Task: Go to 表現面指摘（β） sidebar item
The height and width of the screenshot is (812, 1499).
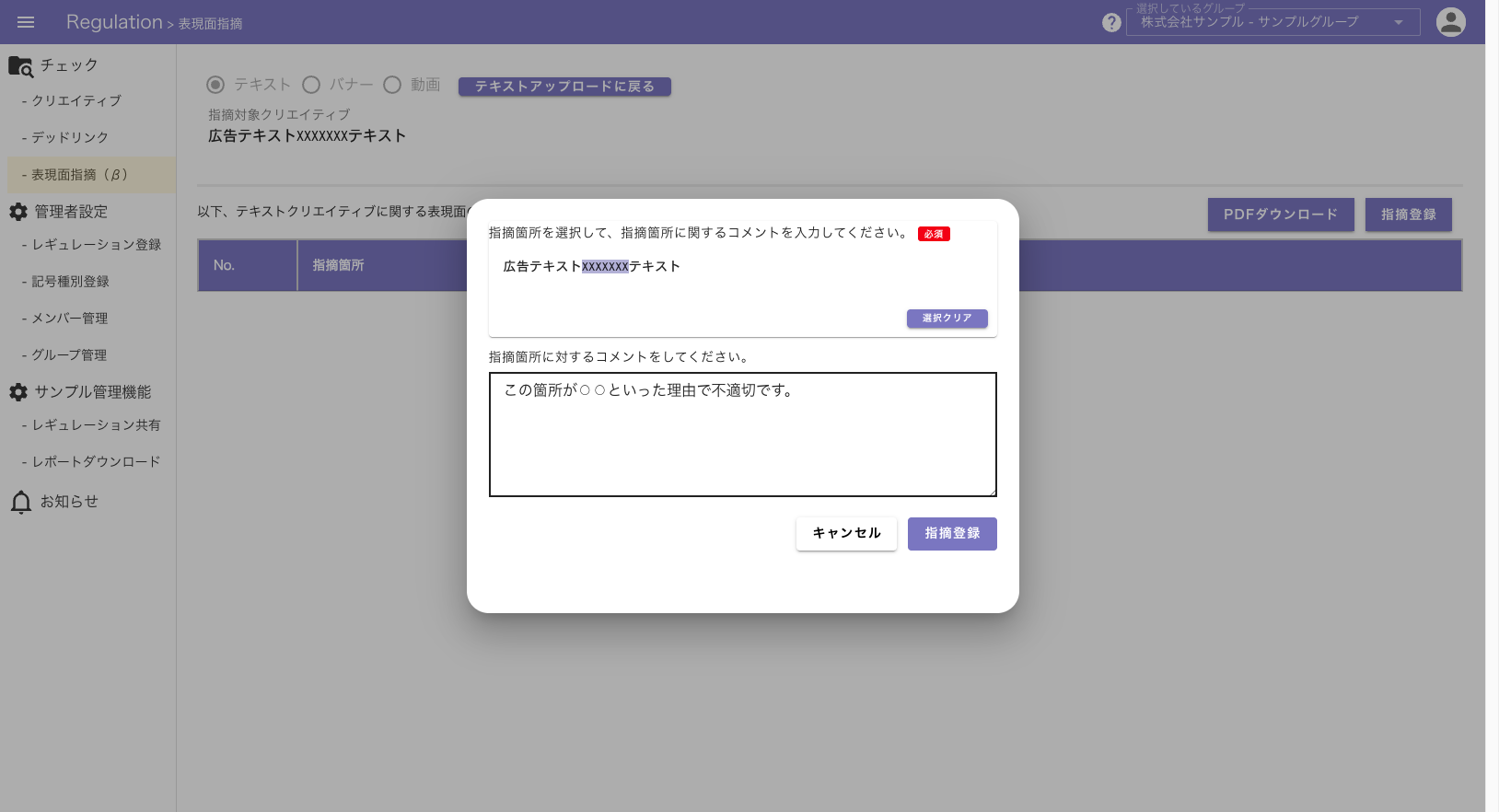Action: 91,175
